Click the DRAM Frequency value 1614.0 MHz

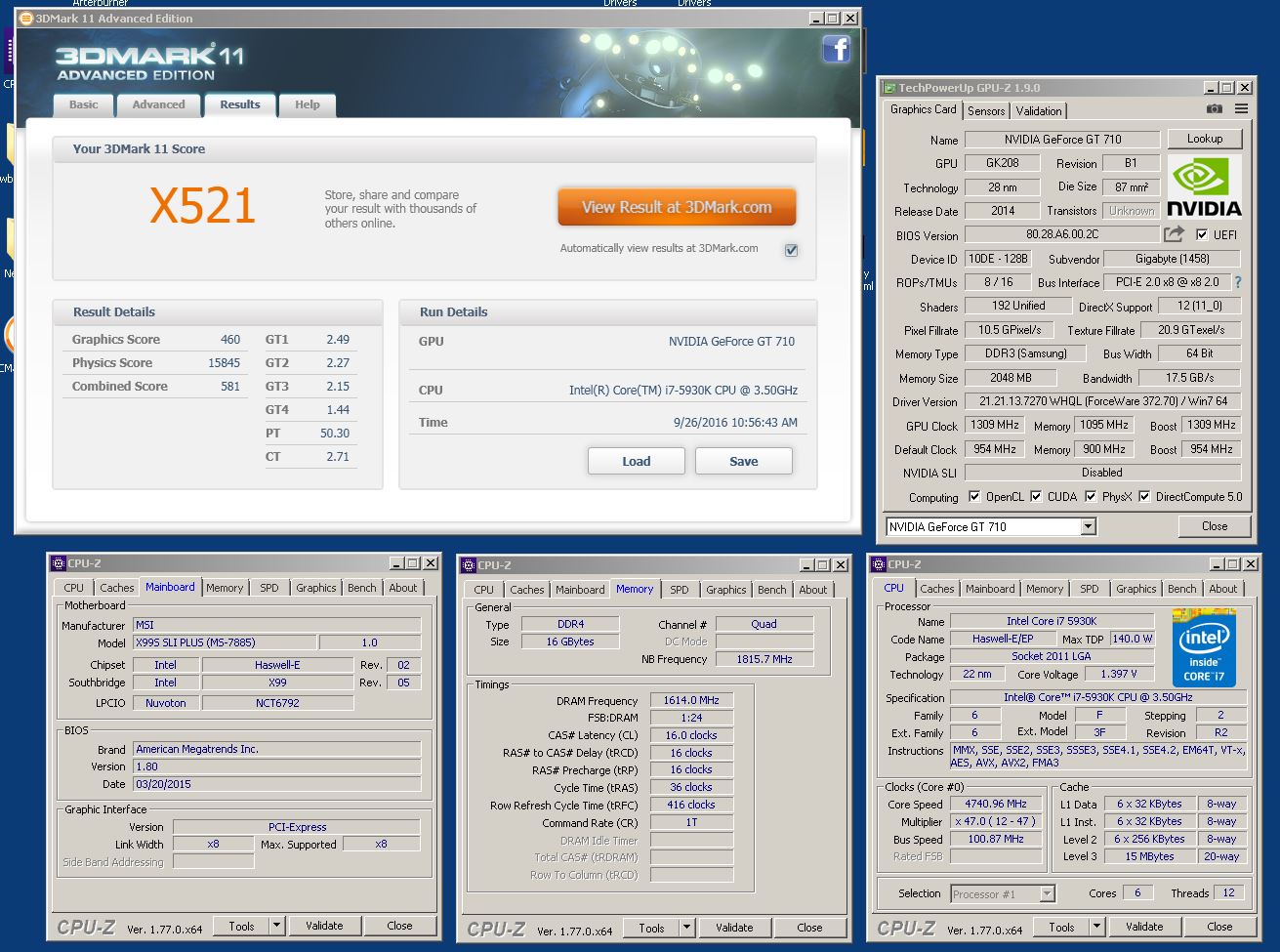691,701
